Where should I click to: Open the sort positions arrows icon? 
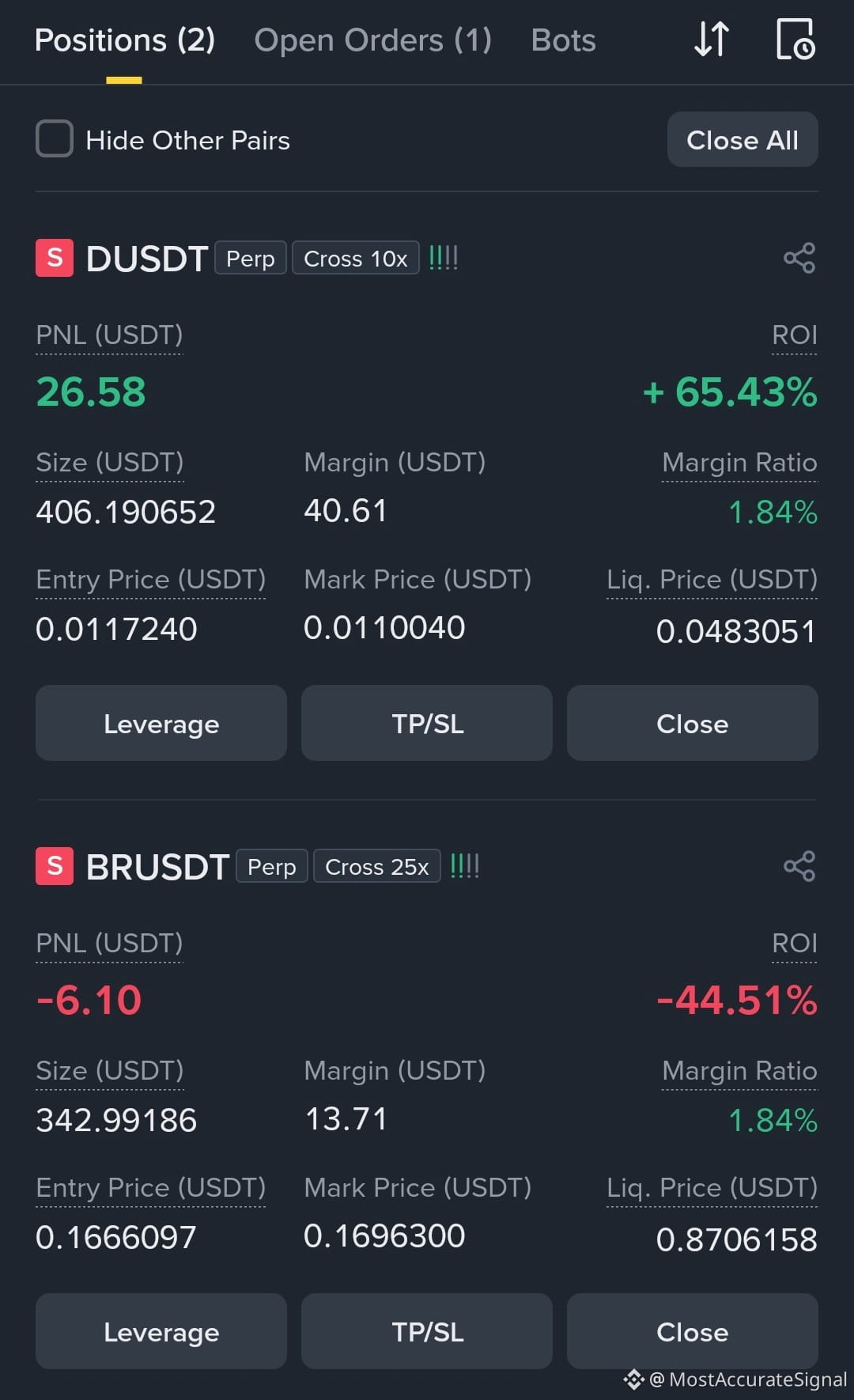(711, 39)
